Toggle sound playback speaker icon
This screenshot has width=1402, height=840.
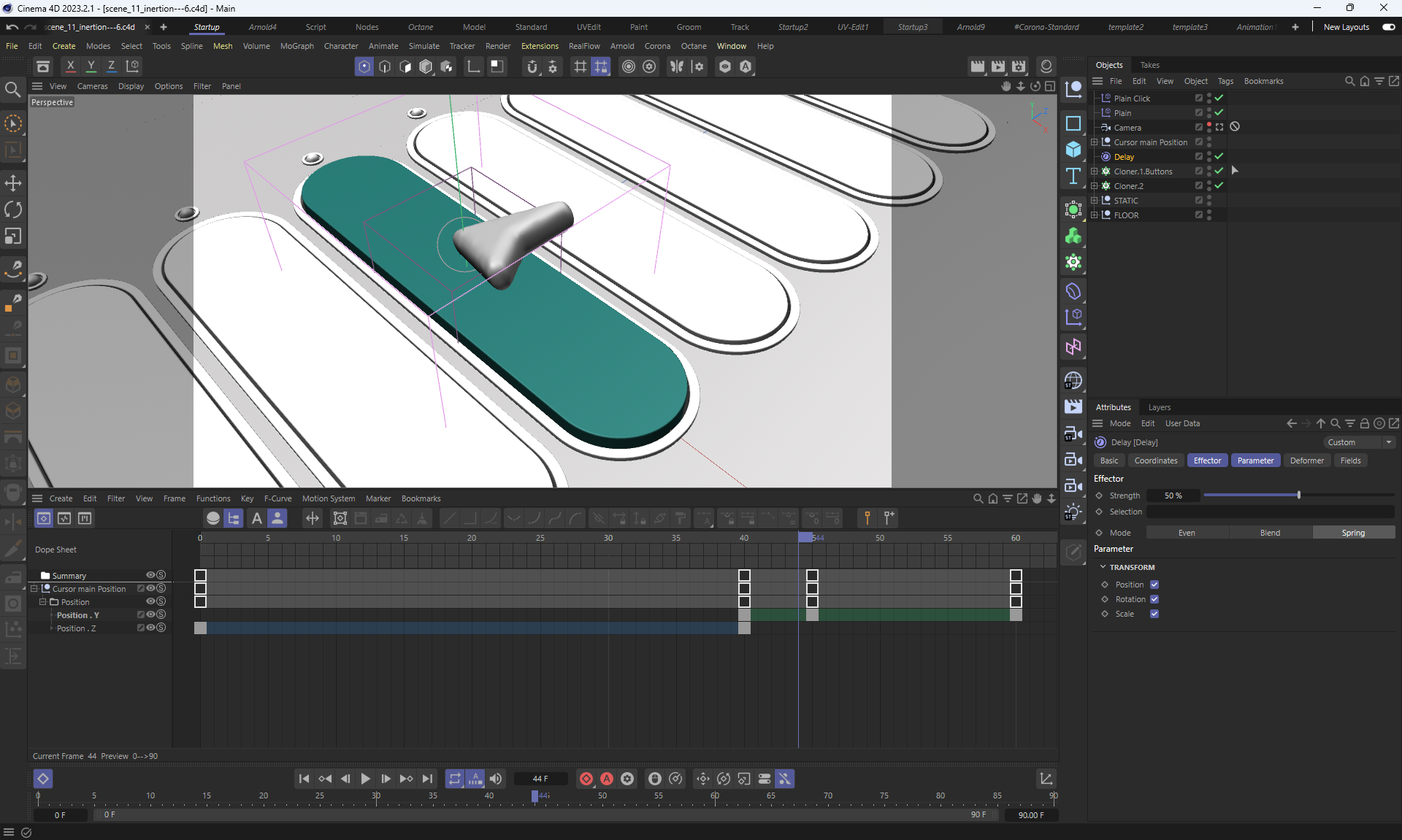tap(496, 779)
